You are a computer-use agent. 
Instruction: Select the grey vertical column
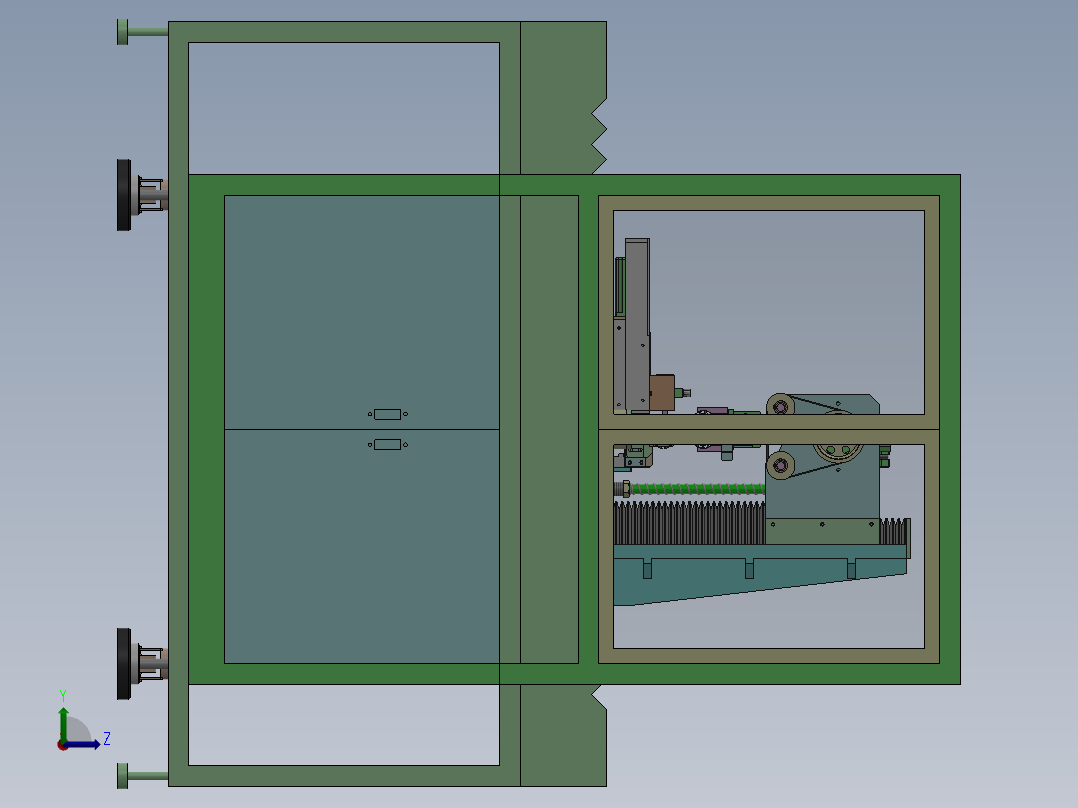[x=637, y=325]
